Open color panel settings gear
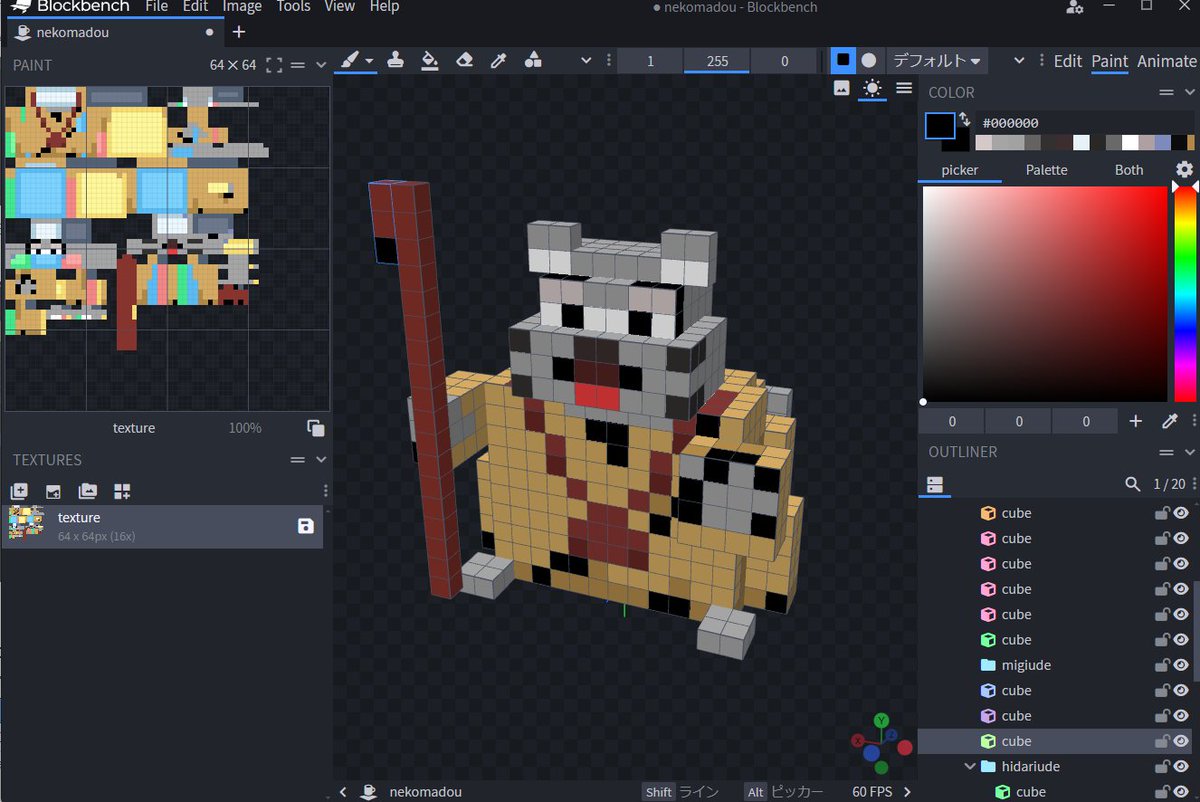Screen dimensions: 1200x802 tap(1184, 170)
